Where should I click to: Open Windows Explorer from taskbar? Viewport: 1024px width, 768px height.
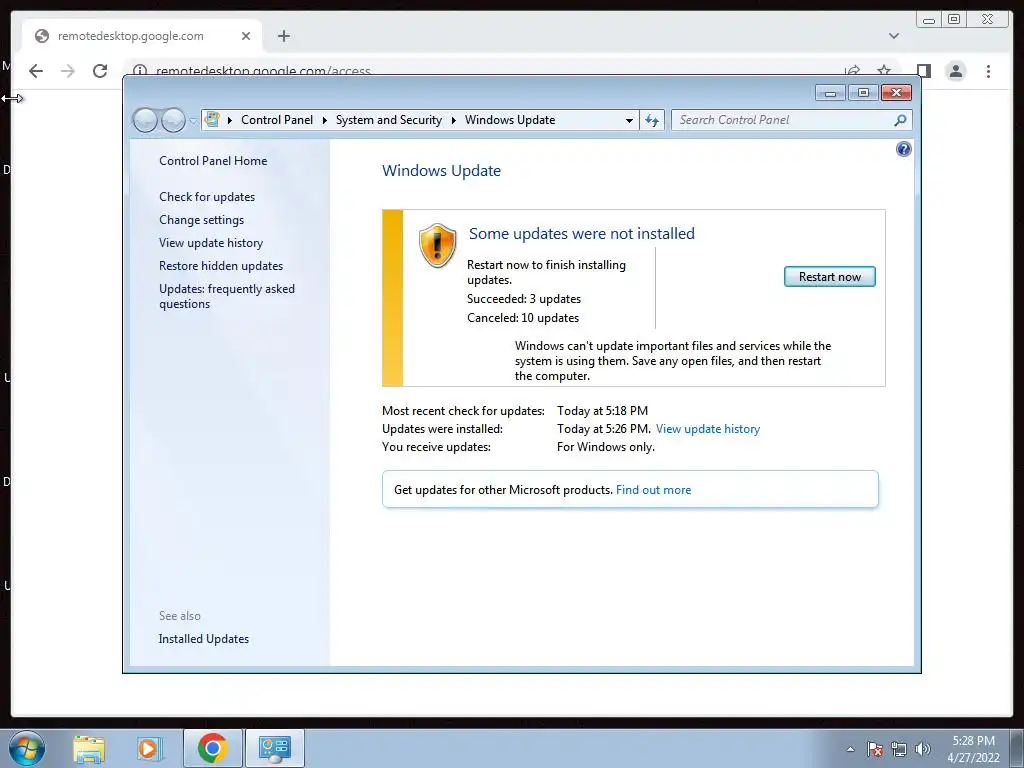point(89,748)
